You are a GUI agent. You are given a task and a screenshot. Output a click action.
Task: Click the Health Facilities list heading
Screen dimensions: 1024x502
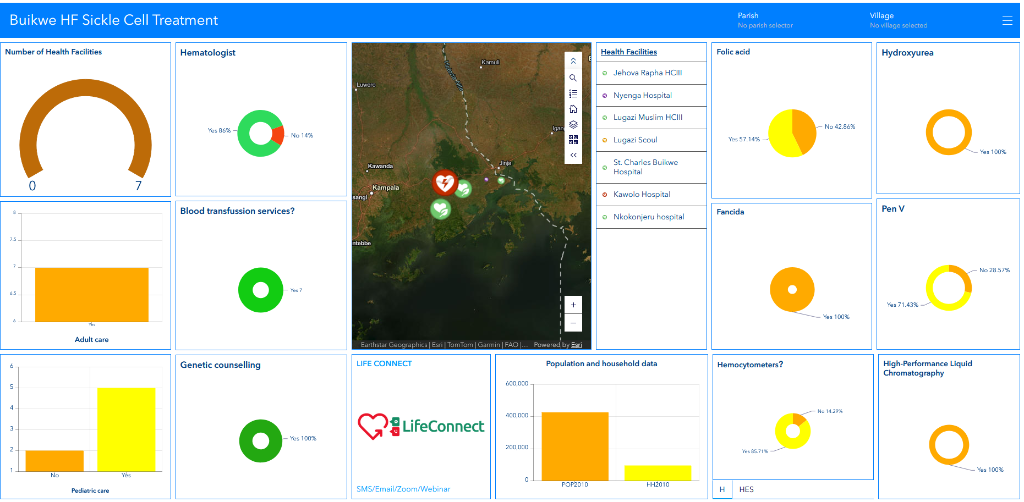(629, 52)
